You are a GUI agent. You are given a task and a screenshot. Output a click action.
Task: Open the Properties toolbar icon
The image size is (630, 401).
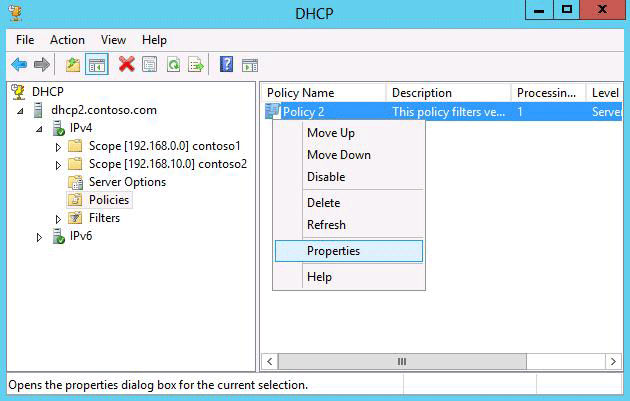pos(150,64)
